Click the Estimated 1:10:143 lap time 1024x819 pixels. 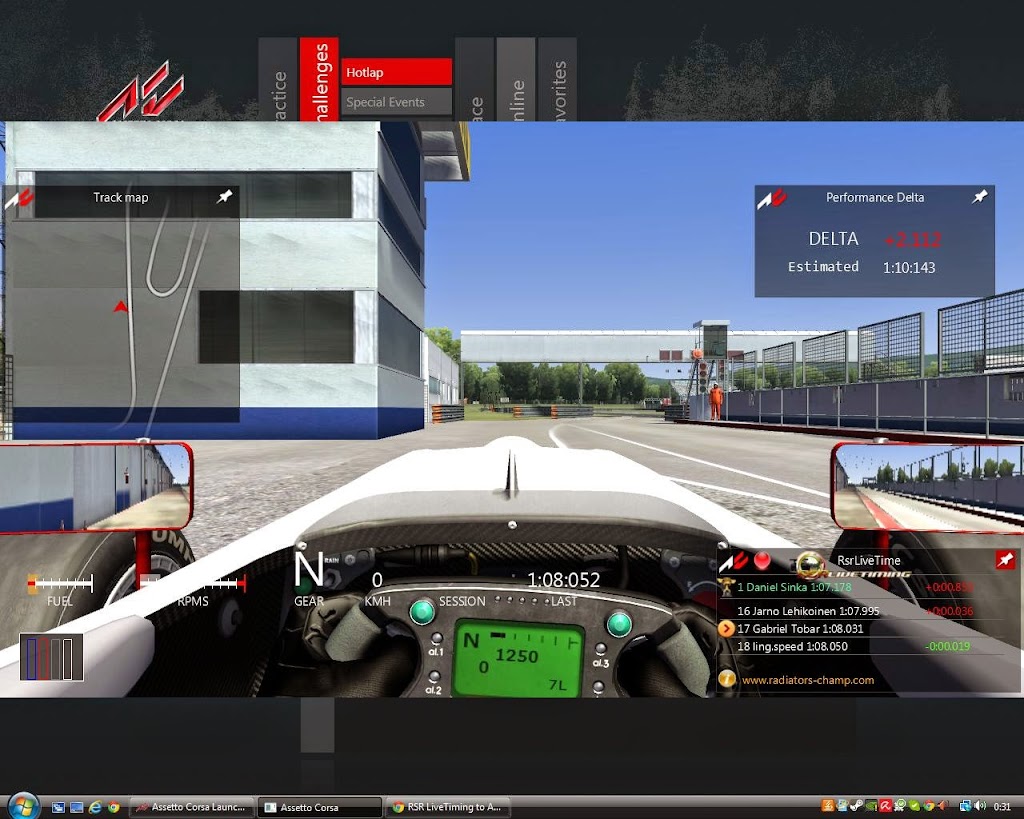pos(909,267)
